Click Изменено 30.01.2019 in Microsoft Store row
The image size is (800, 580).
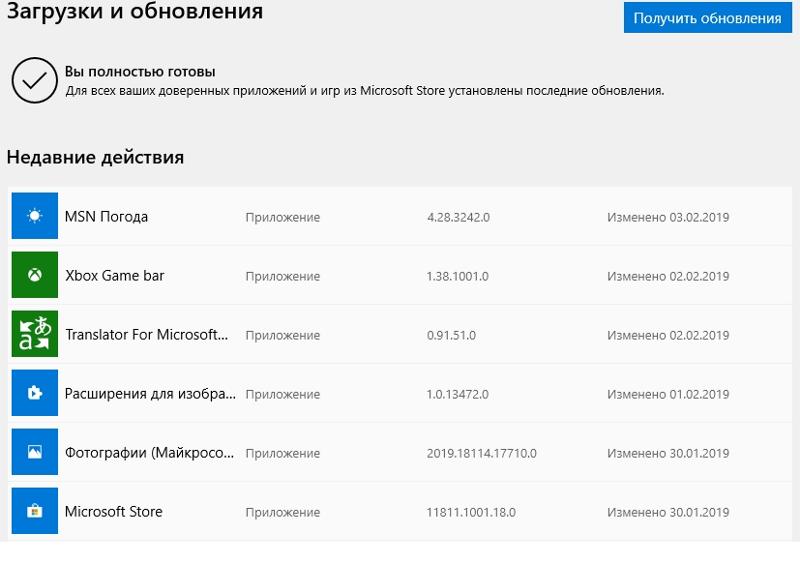(x=668, y=512)
